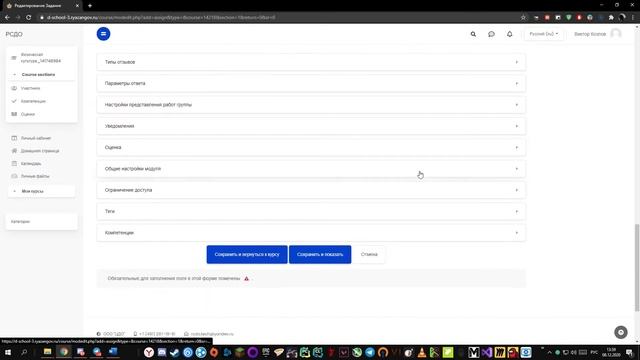Open the user avatar menu
Image resolution: width=640 pixels, height=360 pixels.
[616, 34]
